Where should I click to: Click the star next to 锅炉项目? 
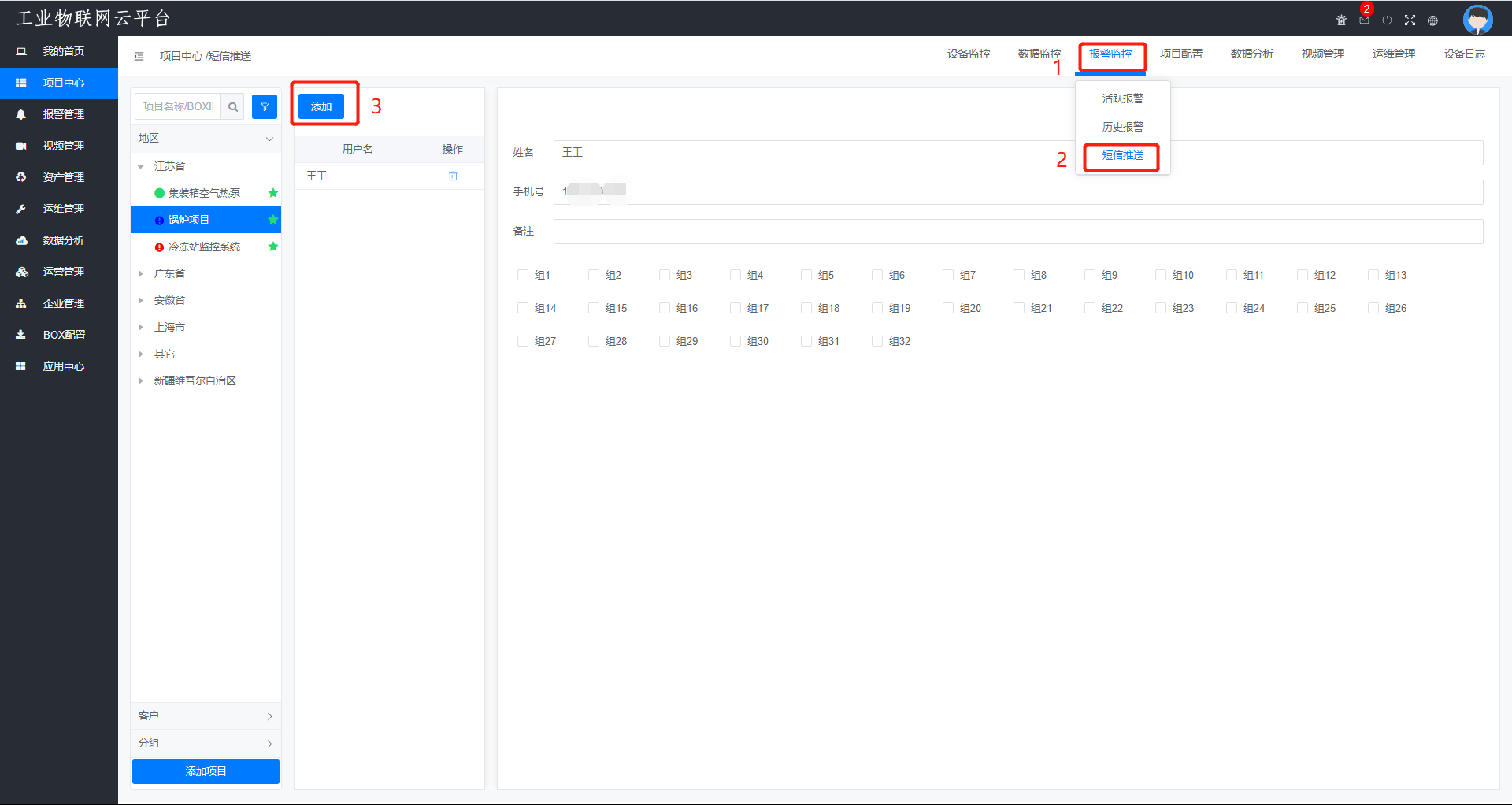pos(273,220)
